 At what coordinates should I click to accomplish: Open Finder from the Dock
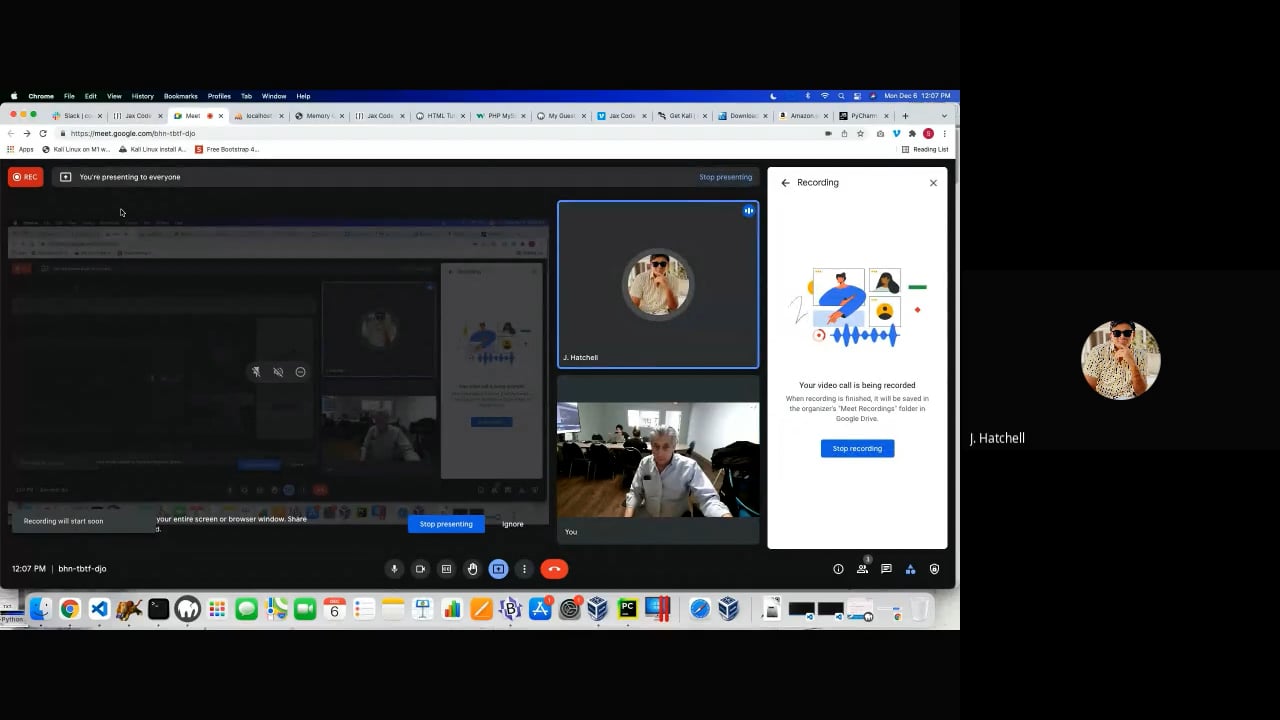click(40, 609)
